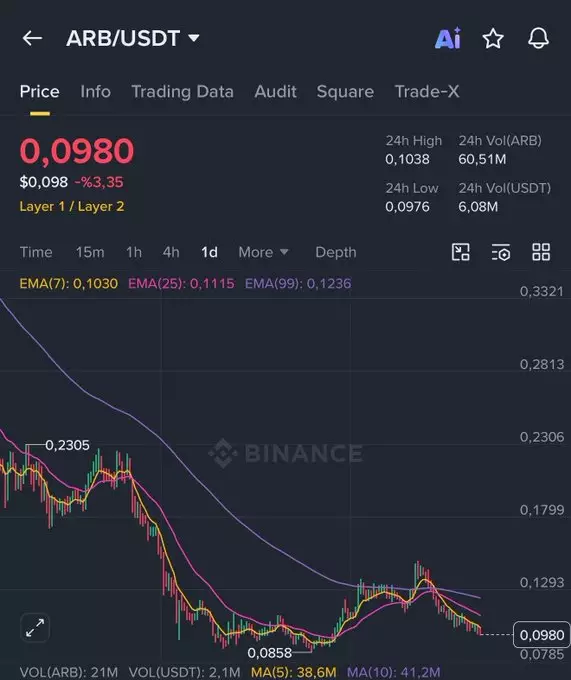Select the 15m interval
Image resolution: width=571 pixels, height=680 pixels.
point(90,252)
